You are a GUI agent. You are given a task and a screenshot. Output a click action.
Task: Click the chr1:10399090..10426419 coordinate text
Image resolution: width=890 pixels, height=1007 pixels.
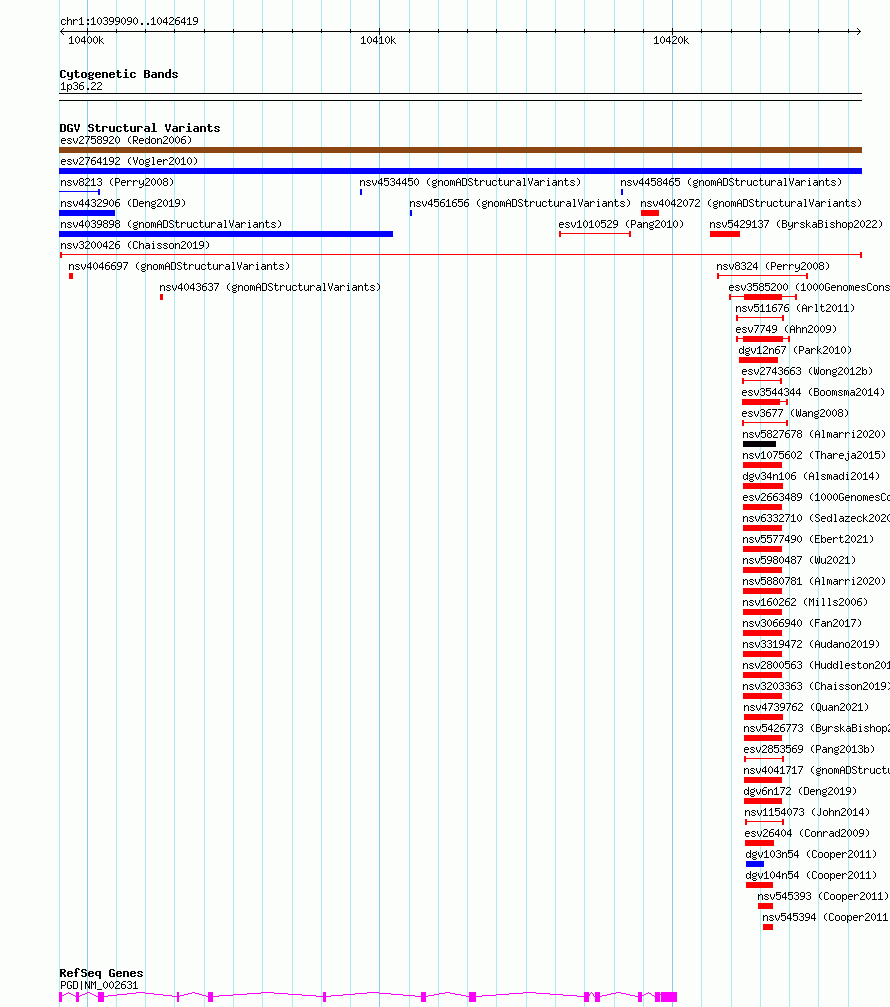[129, 21]
